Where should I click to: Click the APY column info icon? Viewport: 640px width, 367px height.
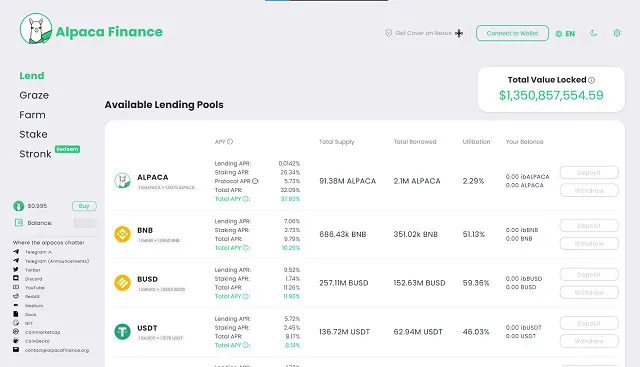[x=230, y=142]
